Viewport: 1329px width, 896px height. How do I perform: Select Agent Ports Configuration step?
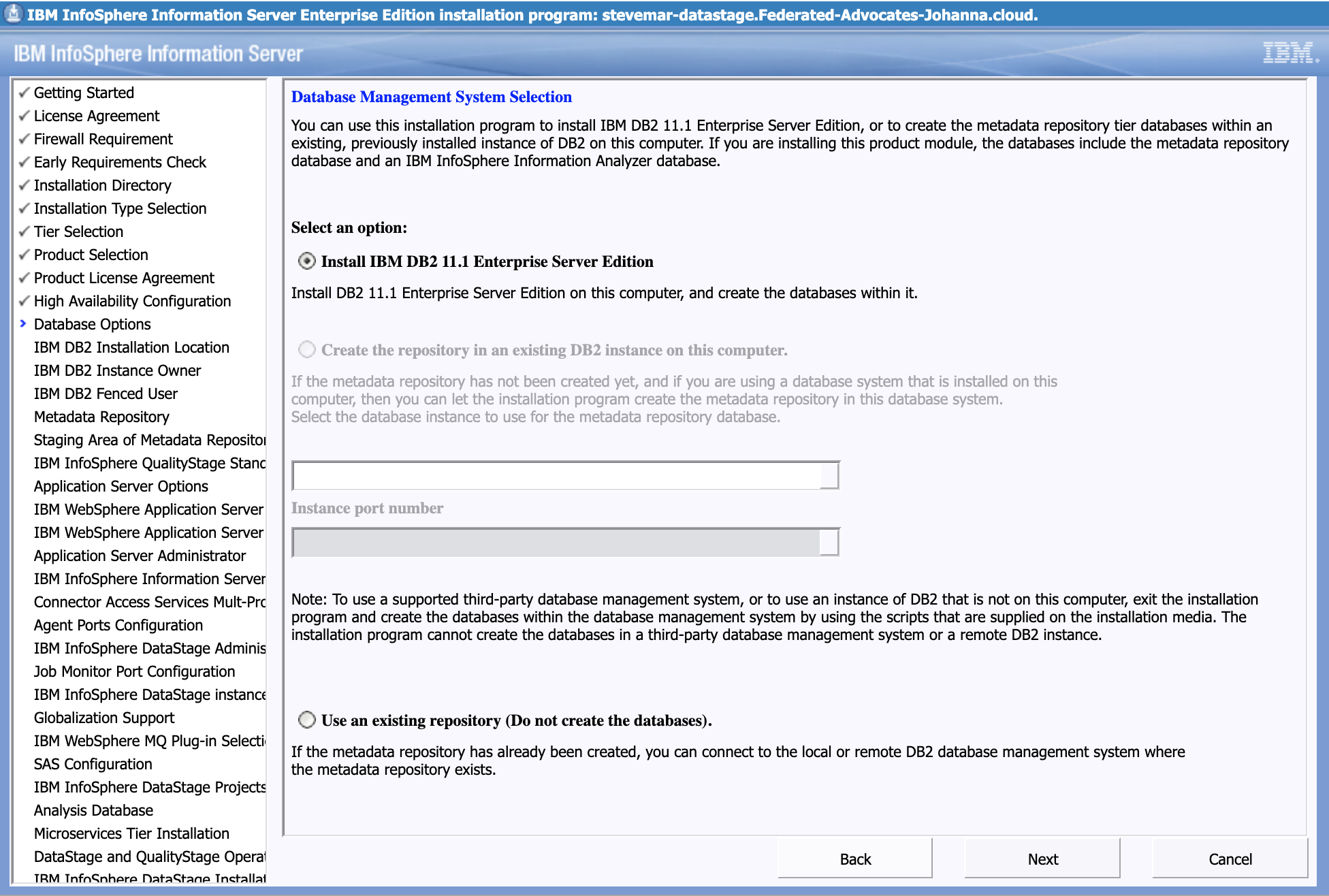(x=118, y=625)
